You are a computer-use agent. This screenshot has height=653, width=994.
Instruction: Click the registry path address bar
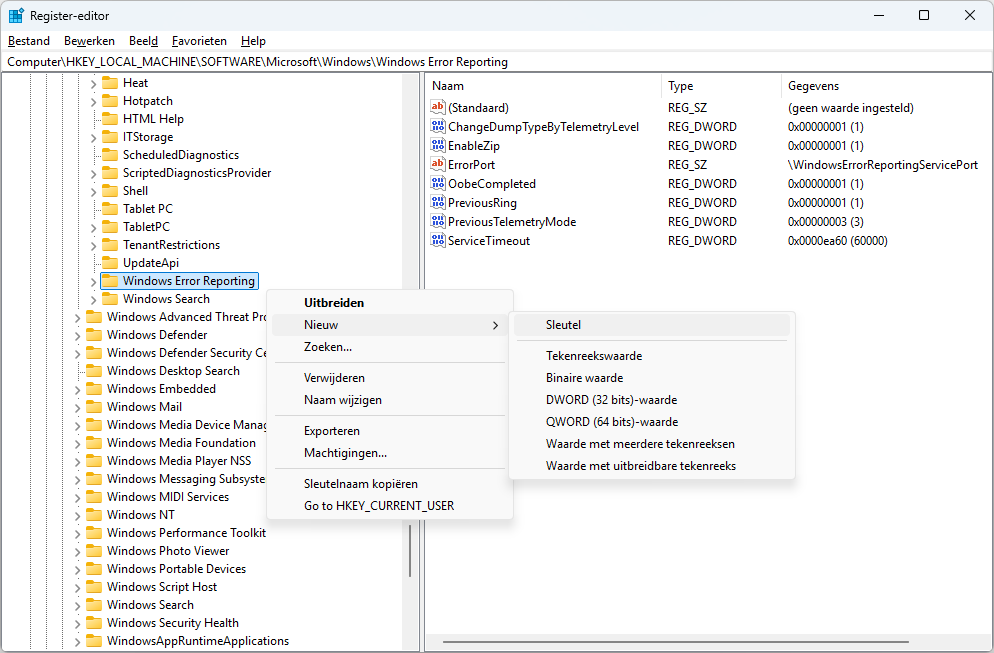pyautogui.click(x=497, y=61)
